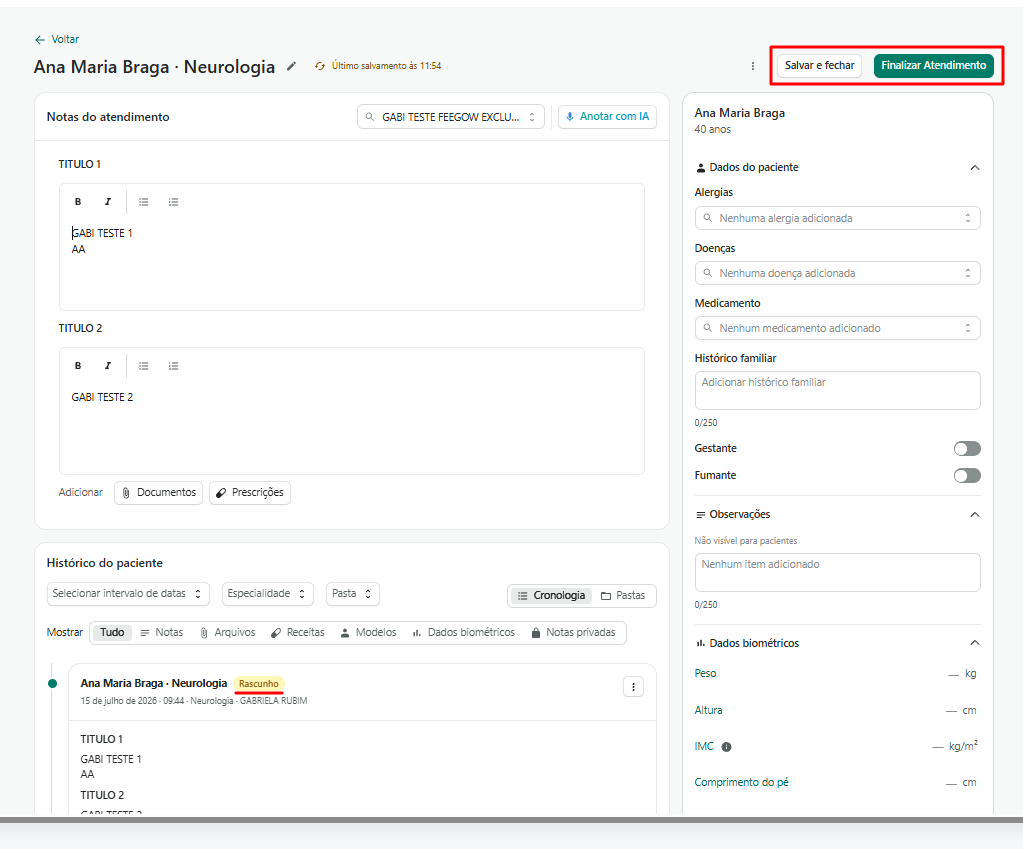1023x849 pixels.
Task: Filter history by Arquivos
Action: point(228,632)
